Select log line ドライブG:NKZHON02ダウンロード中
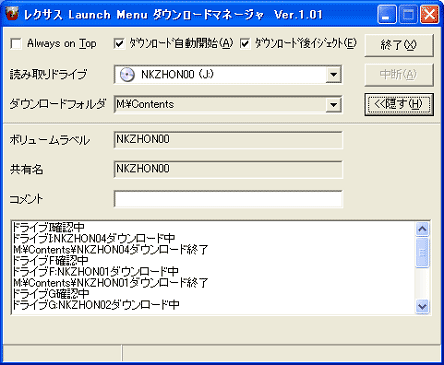Viewport: 444px width, 365px height. tap(96, 305)
